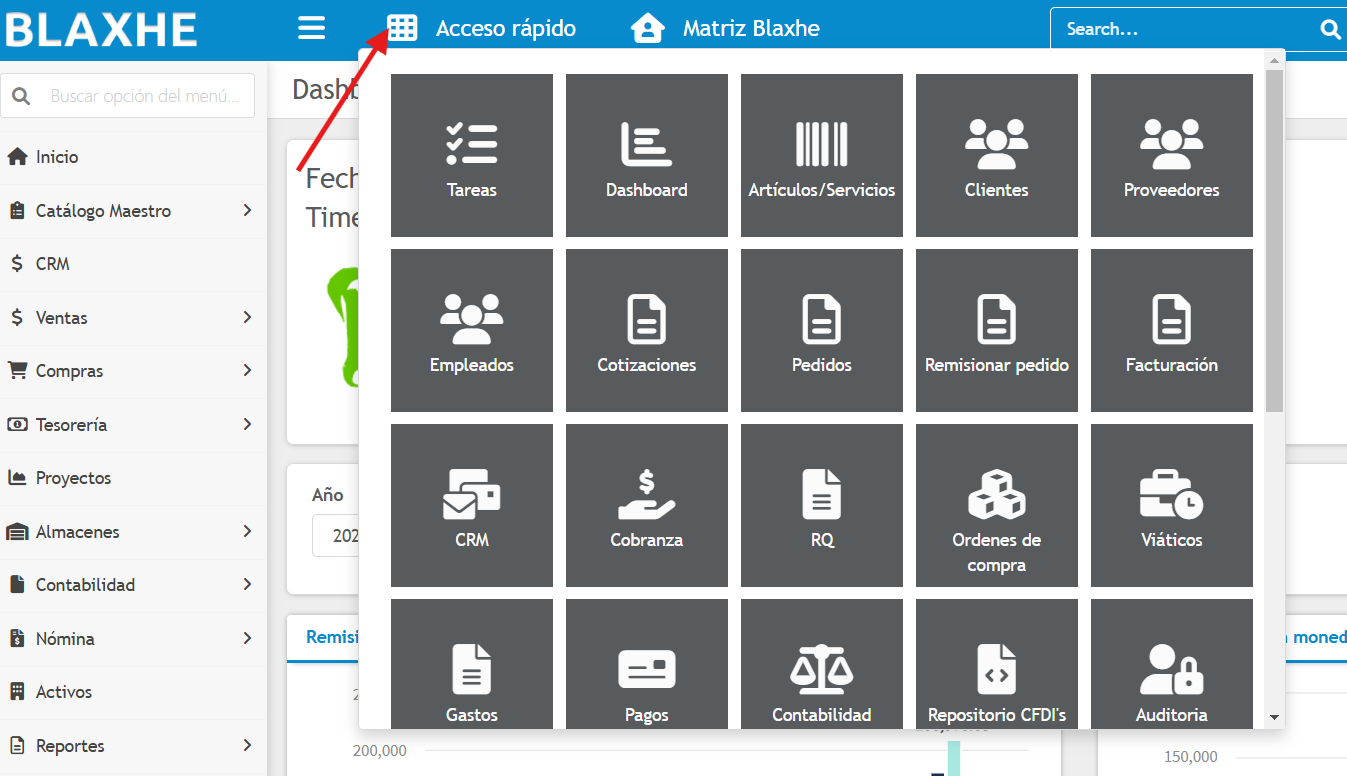Screen dimensions: 1347x776
Task: Open the Facturación tile
Action: click(x=1172, y=330)
